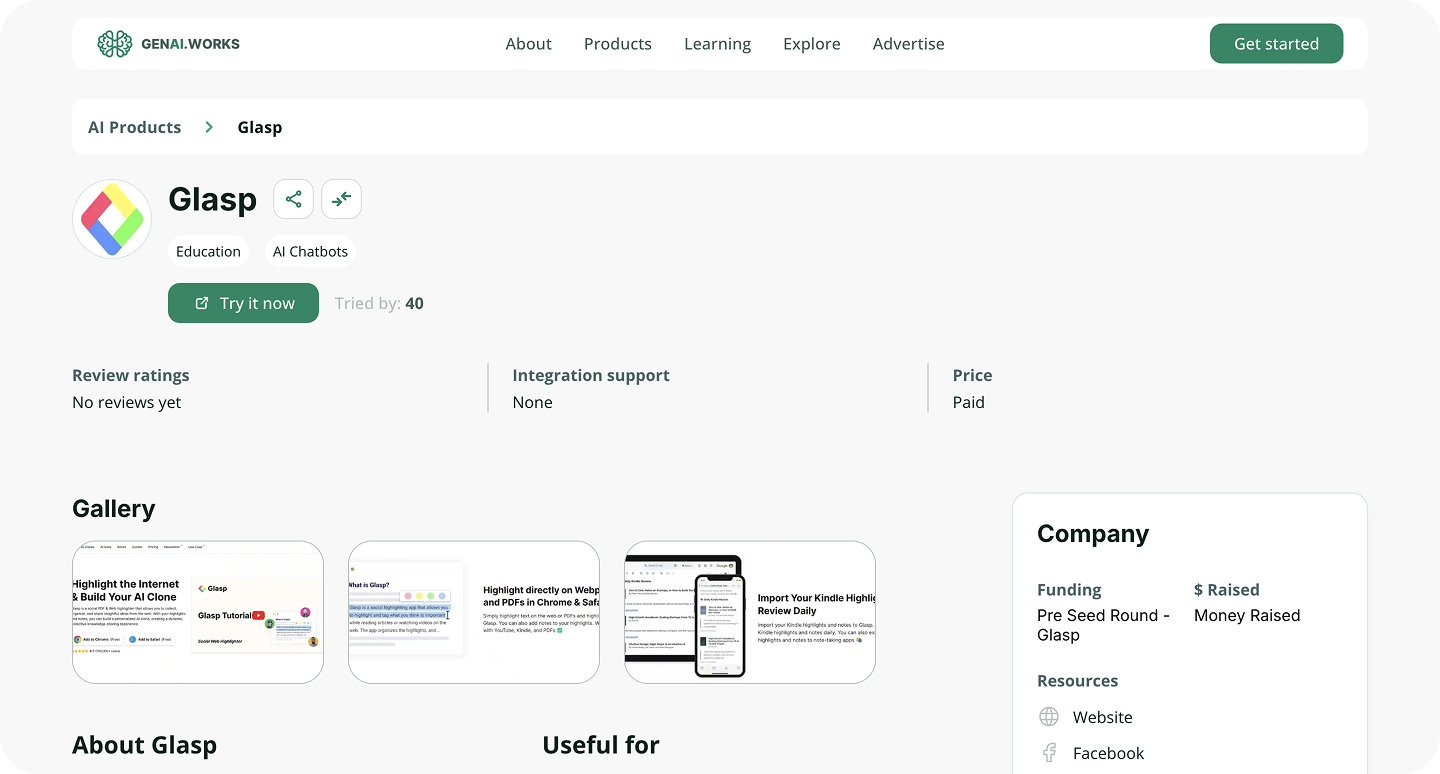
Task: Open the Learning menu item
Action: pos(717,44)
